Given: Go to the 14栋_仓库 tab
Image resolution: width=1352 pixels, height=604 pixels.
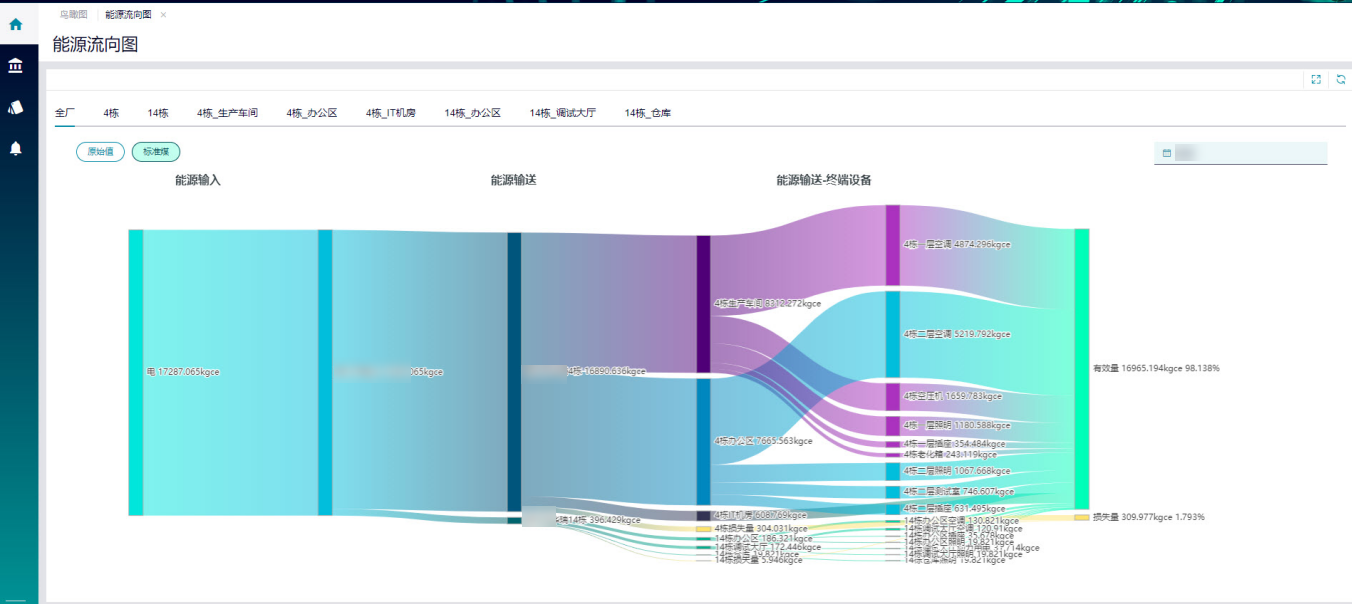Looking at the screenshot, I should (647, 113).
